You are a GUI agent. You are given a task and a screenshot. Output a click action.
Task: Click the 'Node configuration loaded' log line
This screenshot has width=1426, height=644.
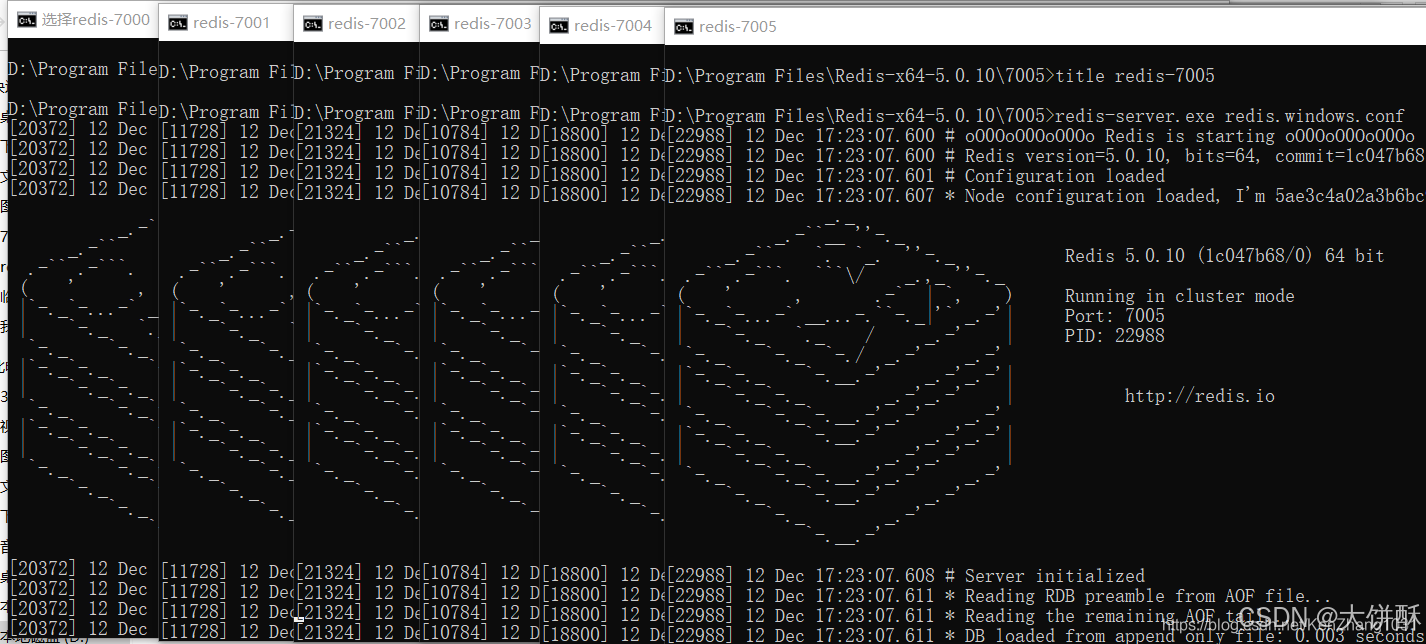pyautogui.click(x=1045, y=196)
